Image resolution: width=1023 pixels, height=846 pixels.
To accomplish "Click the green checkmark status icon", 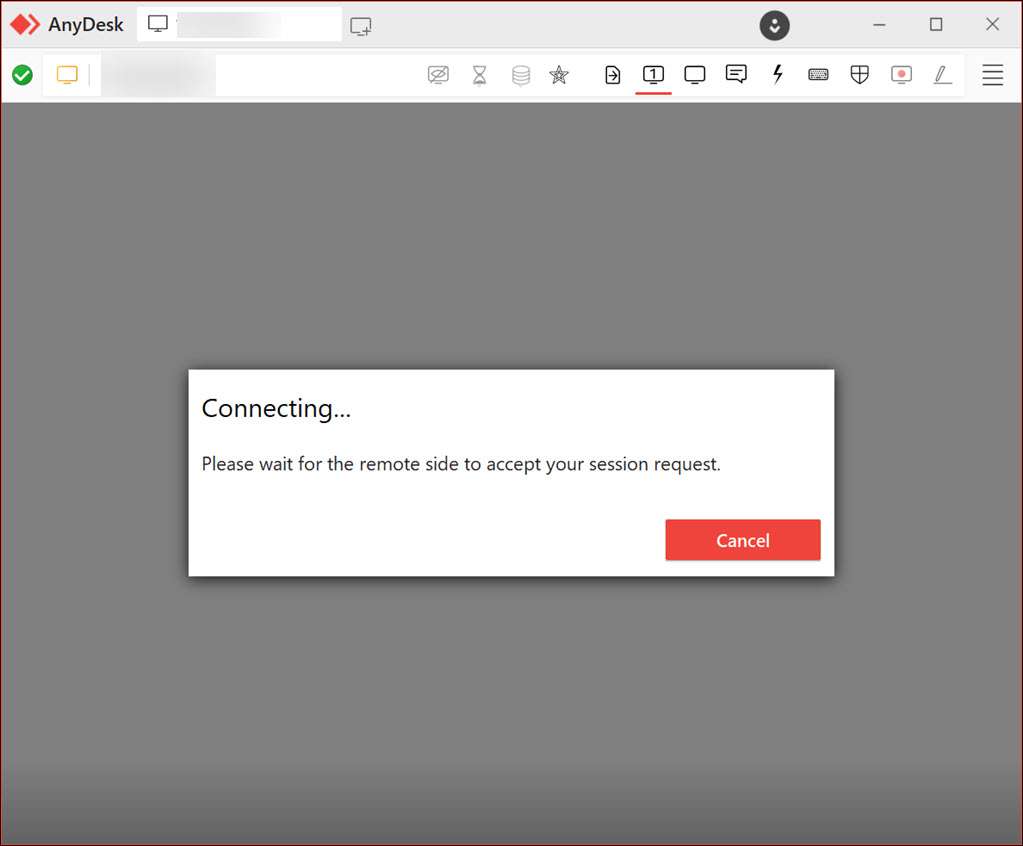I will click(21, 74).
